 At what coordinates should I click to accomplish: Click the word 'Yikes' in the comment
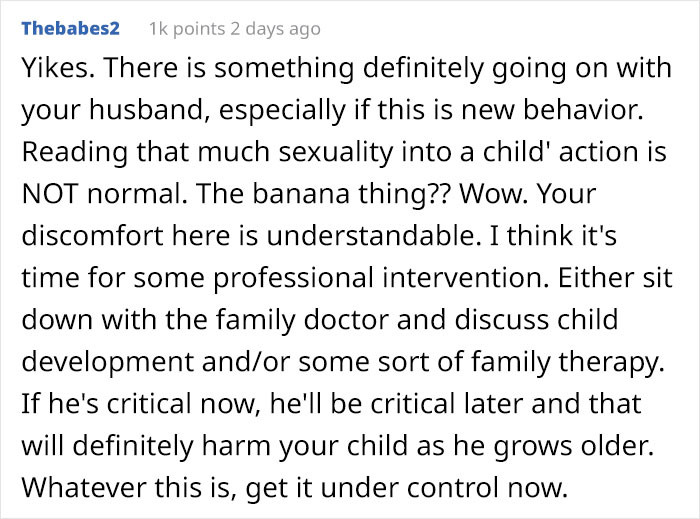point(56,68)
